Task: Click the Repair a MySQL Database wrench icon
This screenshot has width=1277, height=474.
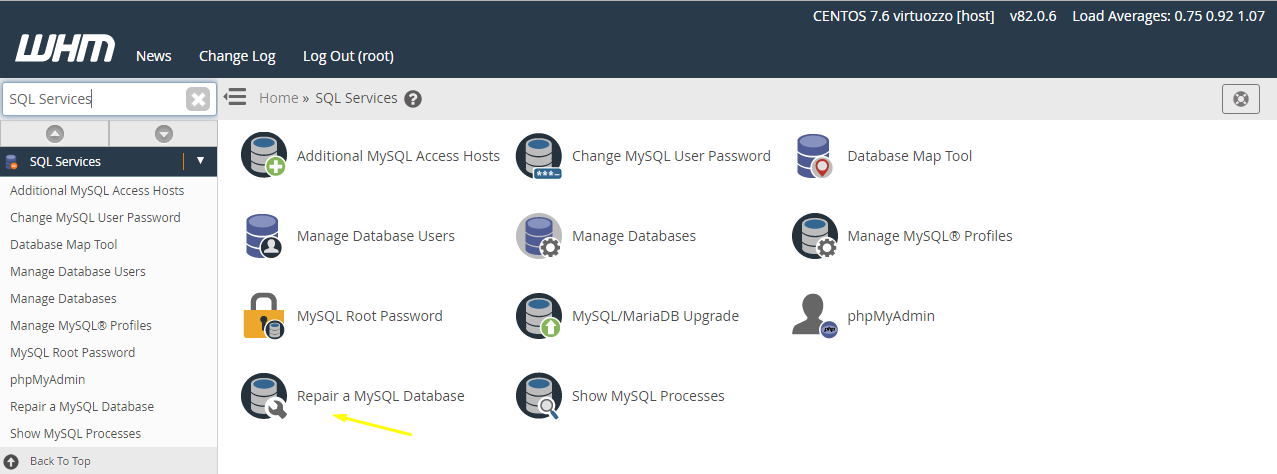Action: [x=264, y=396]
